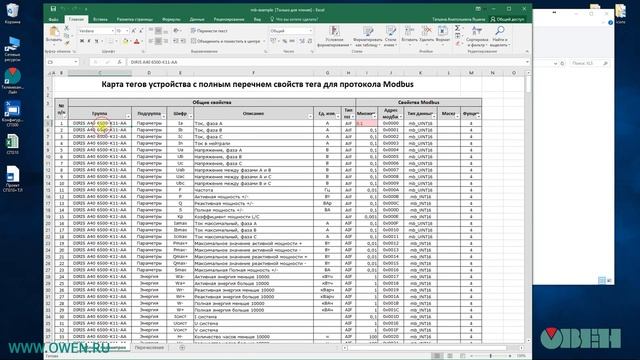The height and width of the screenshot is (360, 640).
Task: Increase font size with larger A icon
Action: point(133,31)
